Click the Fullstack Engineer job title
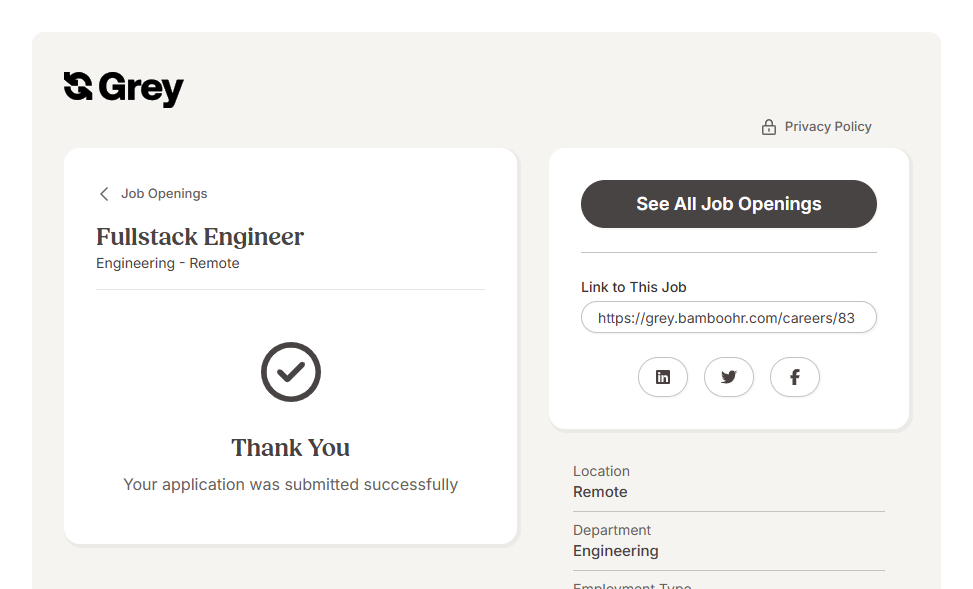This screenshot has height=589, width=973. point(200,237)
